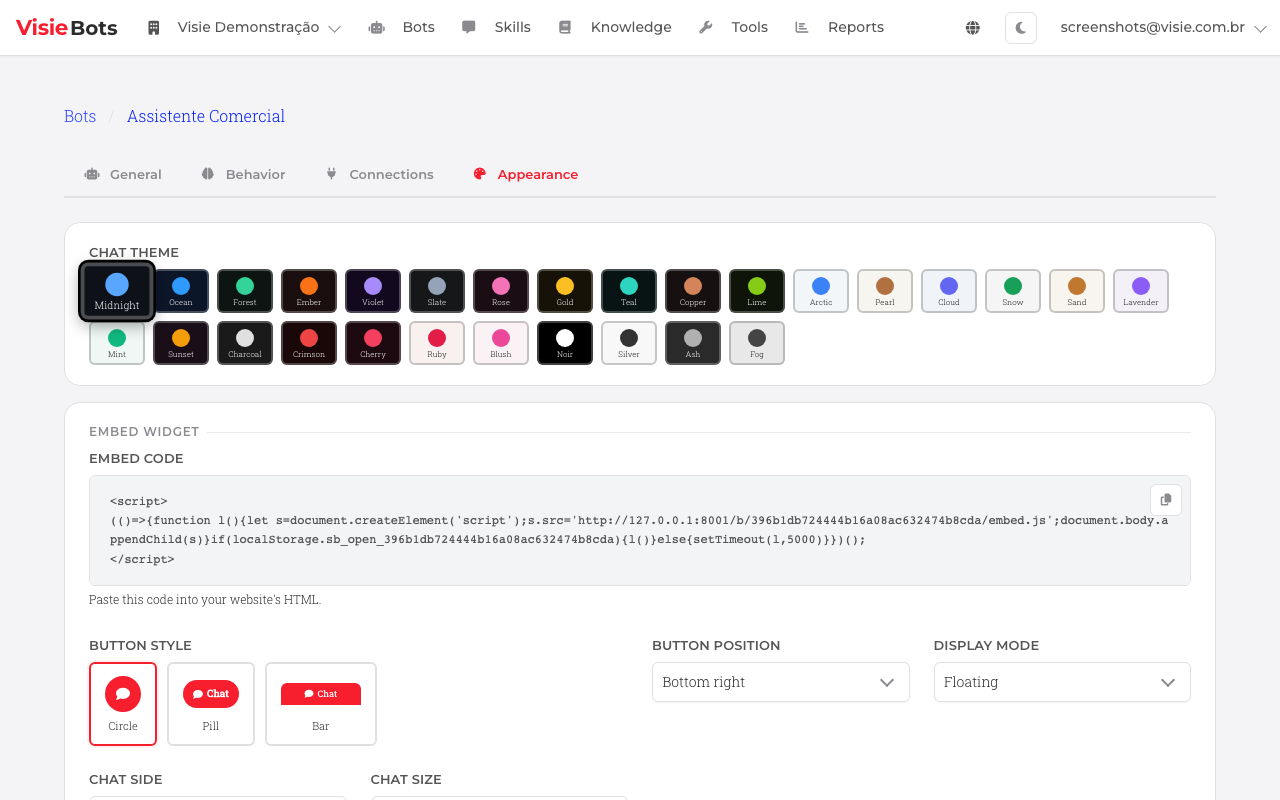Click the globe language icon
1280x800 pixels.
coord(972,27)
